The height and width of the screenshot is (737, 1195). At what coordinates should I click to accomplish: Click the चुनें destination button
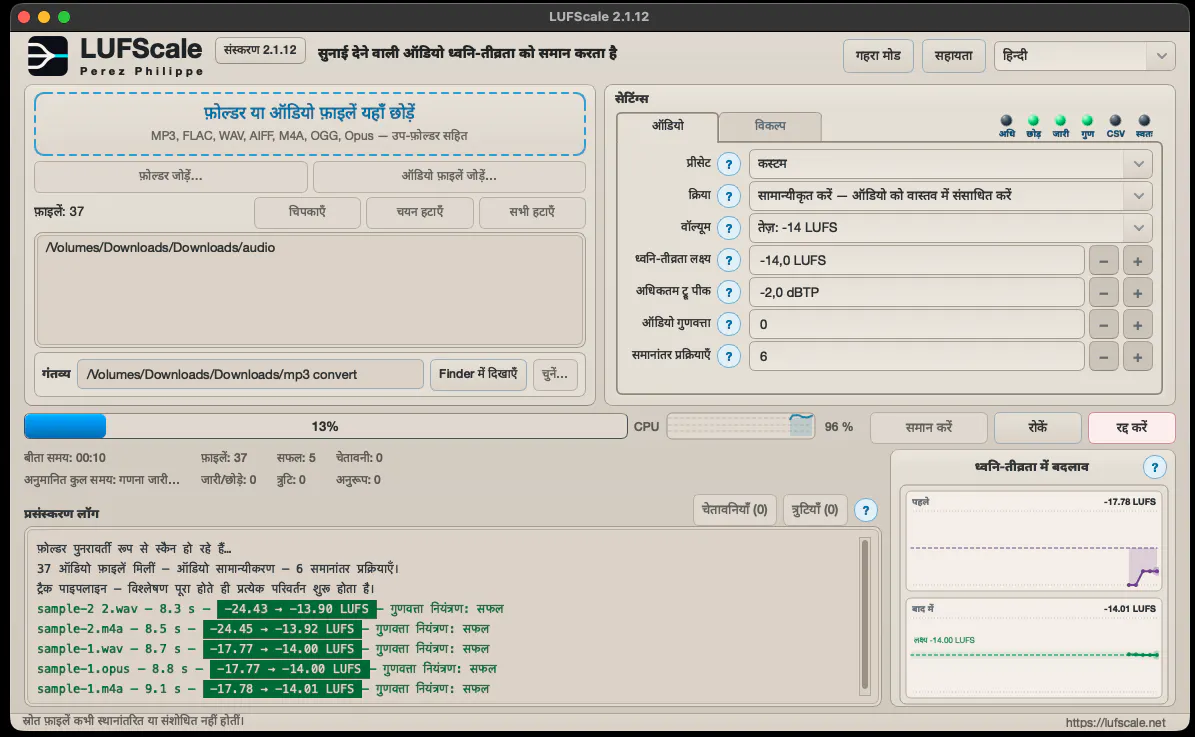tap(555, 374)
